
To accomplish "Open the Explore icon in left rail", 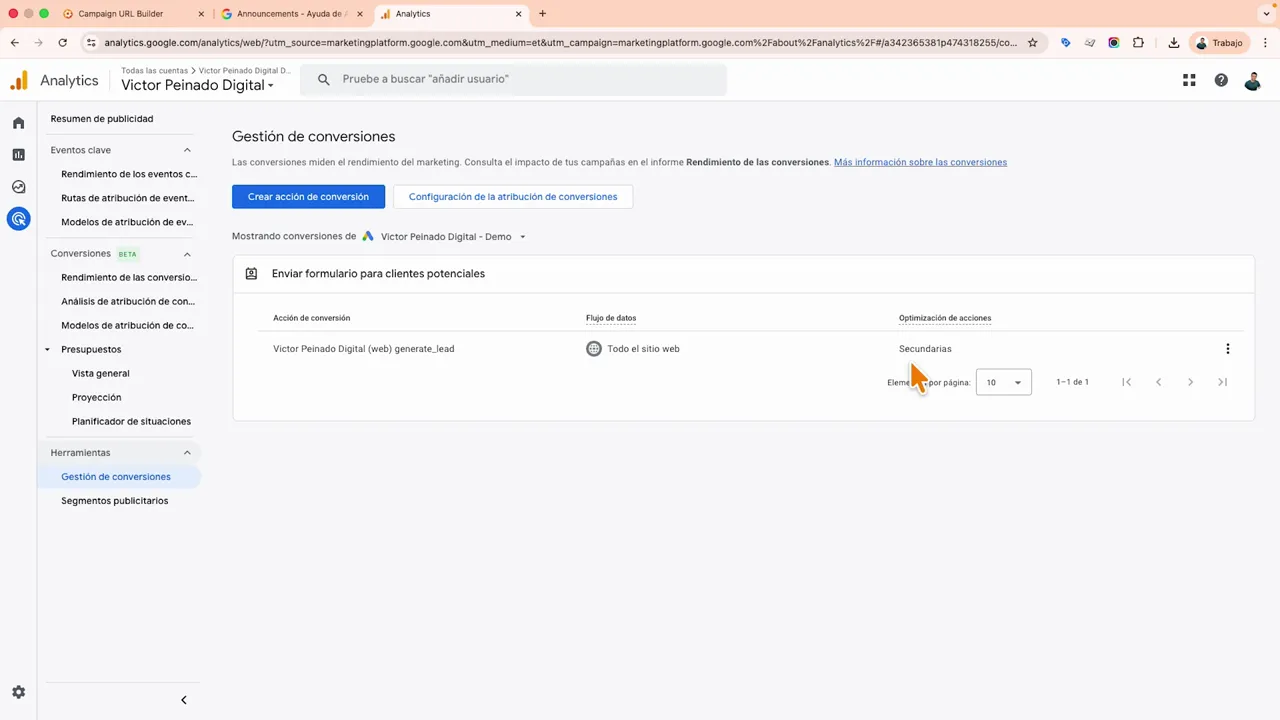I will point(18,187).
